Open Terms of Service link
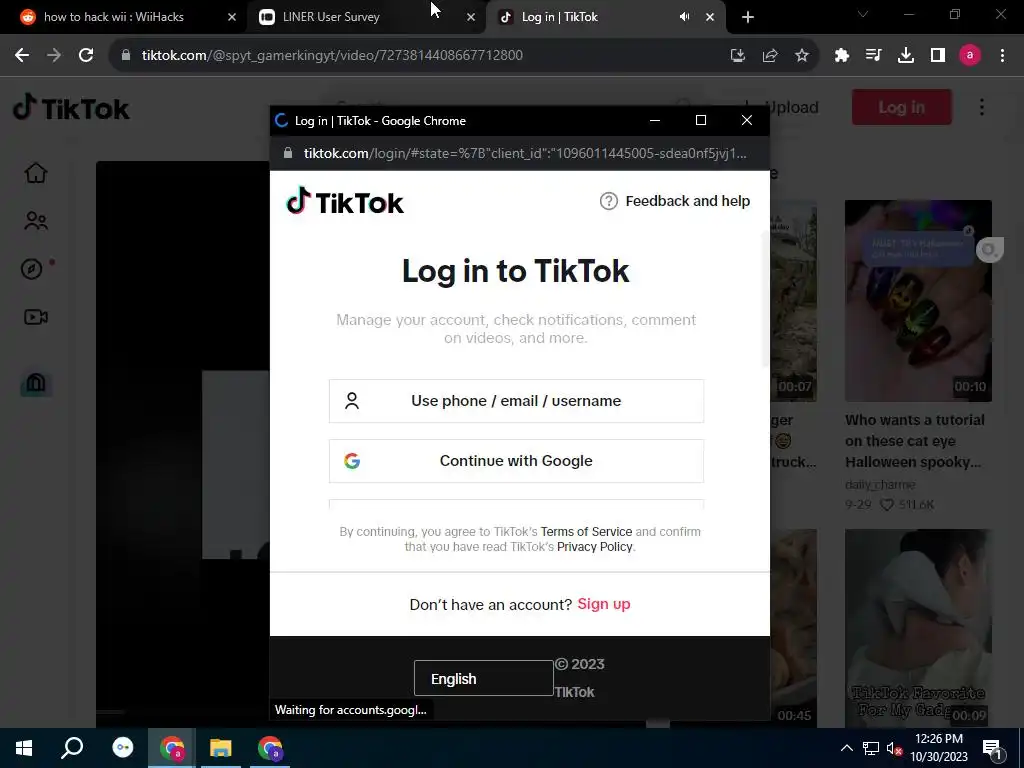The height and width of the screenshot is (768, 1024). [586, 532]
